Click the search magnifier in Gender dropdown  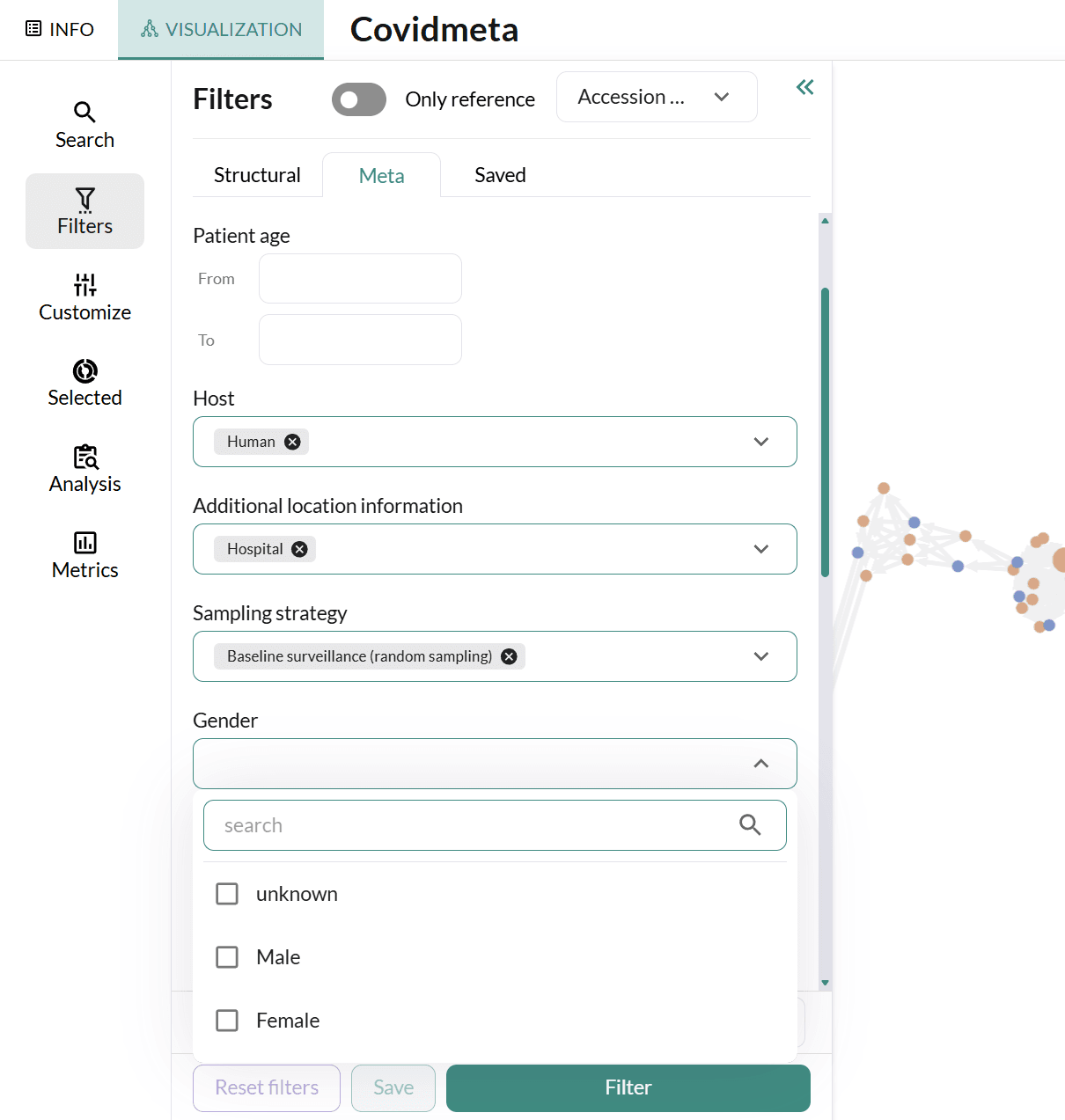coord(750,824)
